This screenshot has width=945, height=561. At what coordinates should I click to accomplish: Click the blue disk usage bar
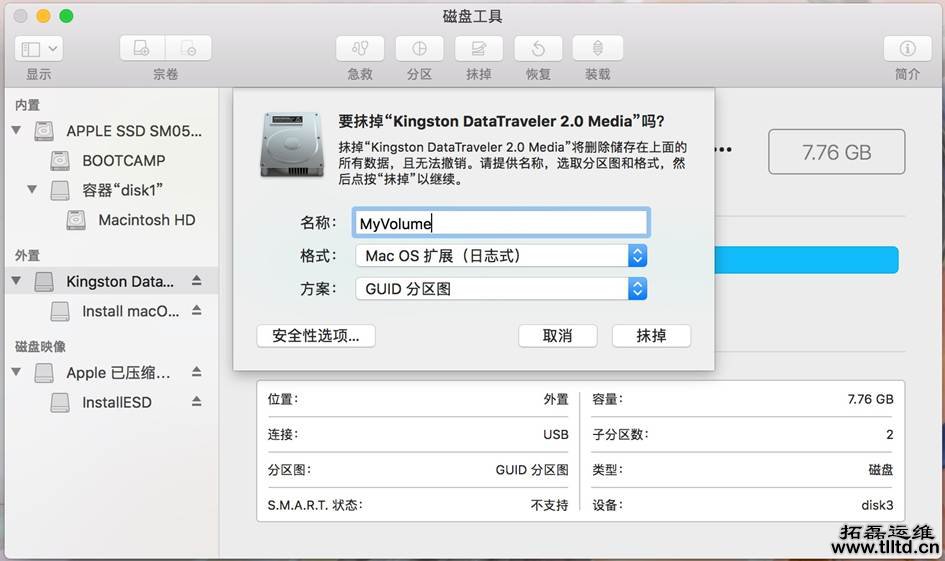pyautogui.click(x=806, y=260)
